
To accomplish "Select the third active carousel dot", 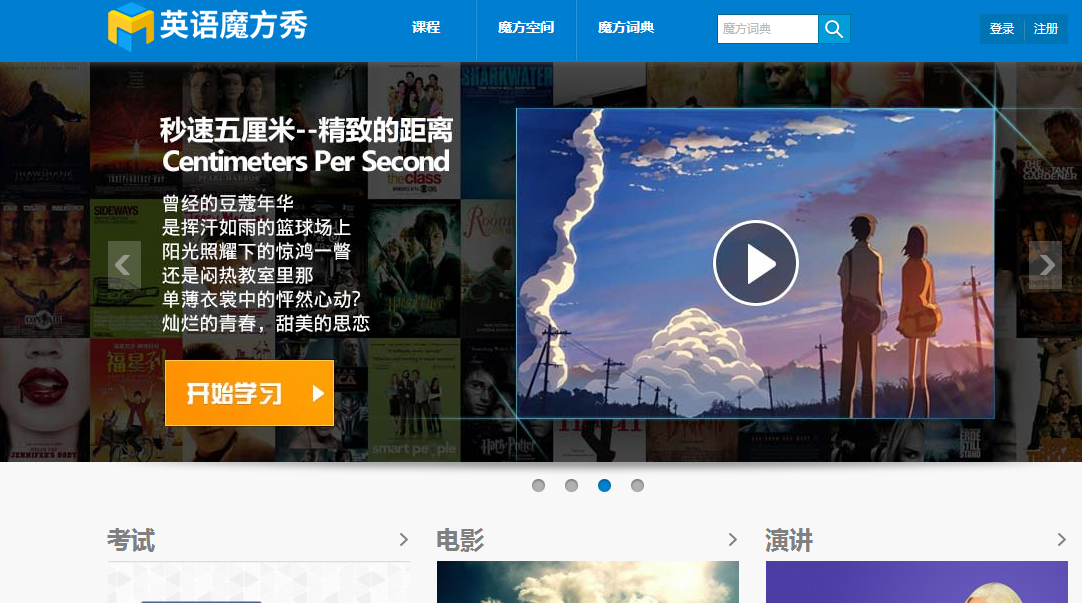I will [604, 486].
